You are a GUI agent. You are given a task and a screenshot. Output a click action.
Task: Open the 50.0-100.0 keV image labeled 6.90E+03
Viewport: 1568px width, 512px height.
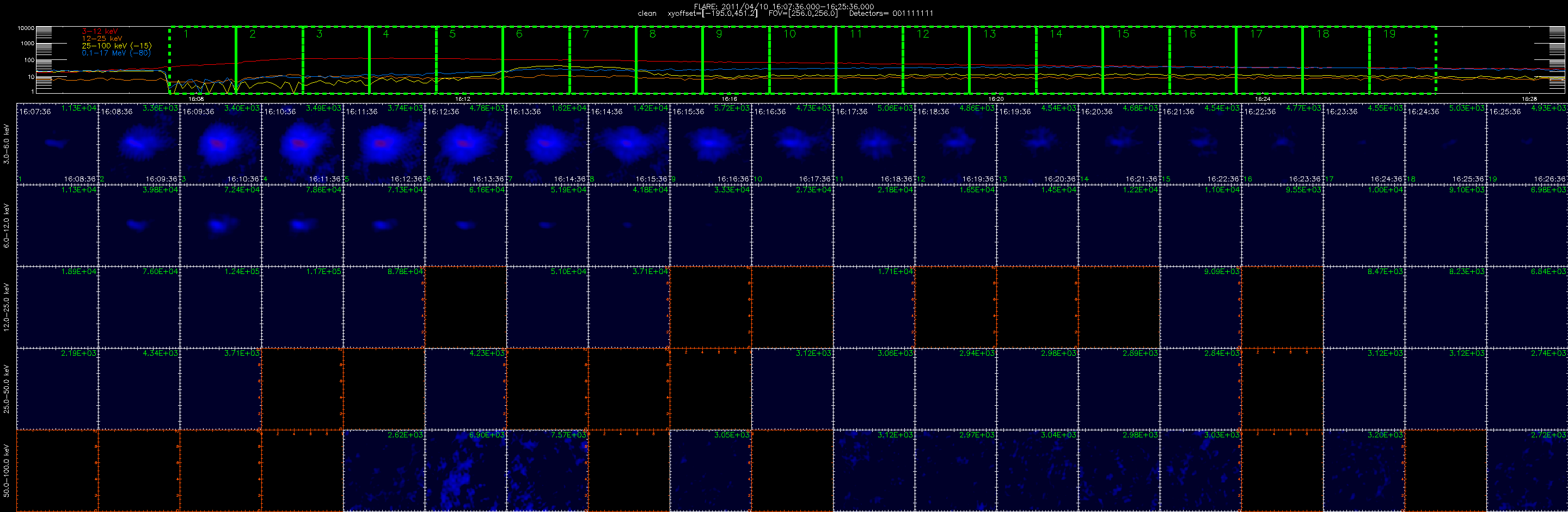tap(465, 470)
